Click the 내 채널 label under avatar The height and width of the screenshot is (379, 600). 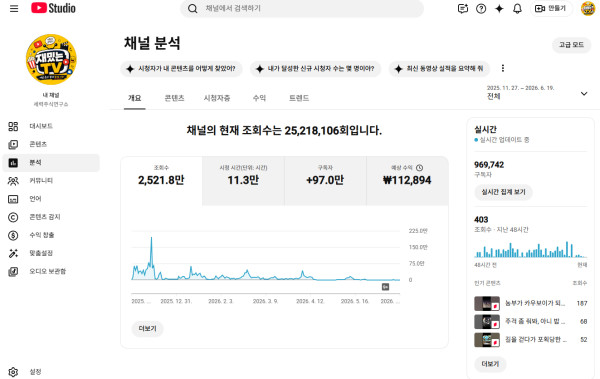pos(51,95)
